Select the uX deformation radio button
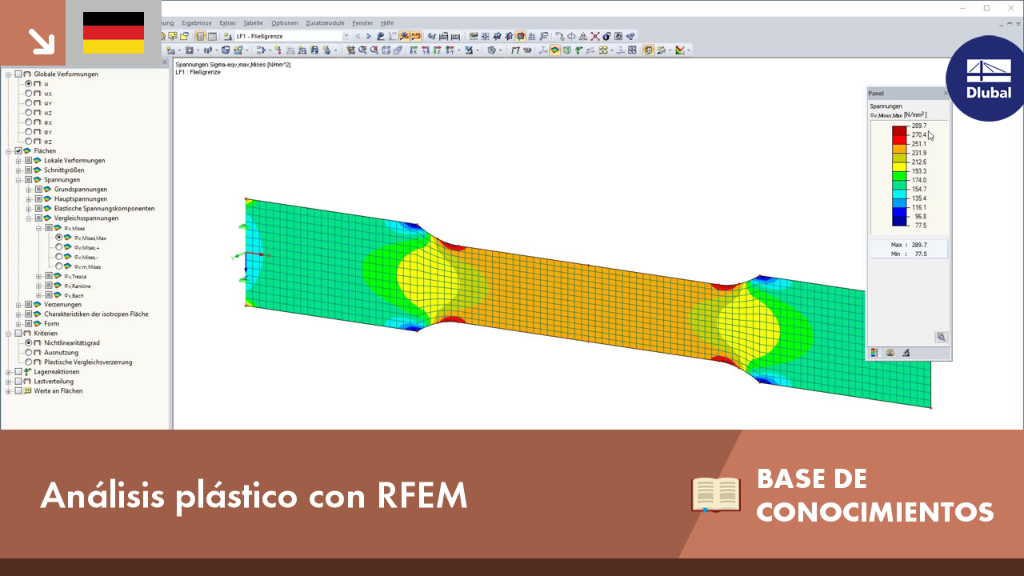This screenshot has height=576, width=1024. (29, 93)
